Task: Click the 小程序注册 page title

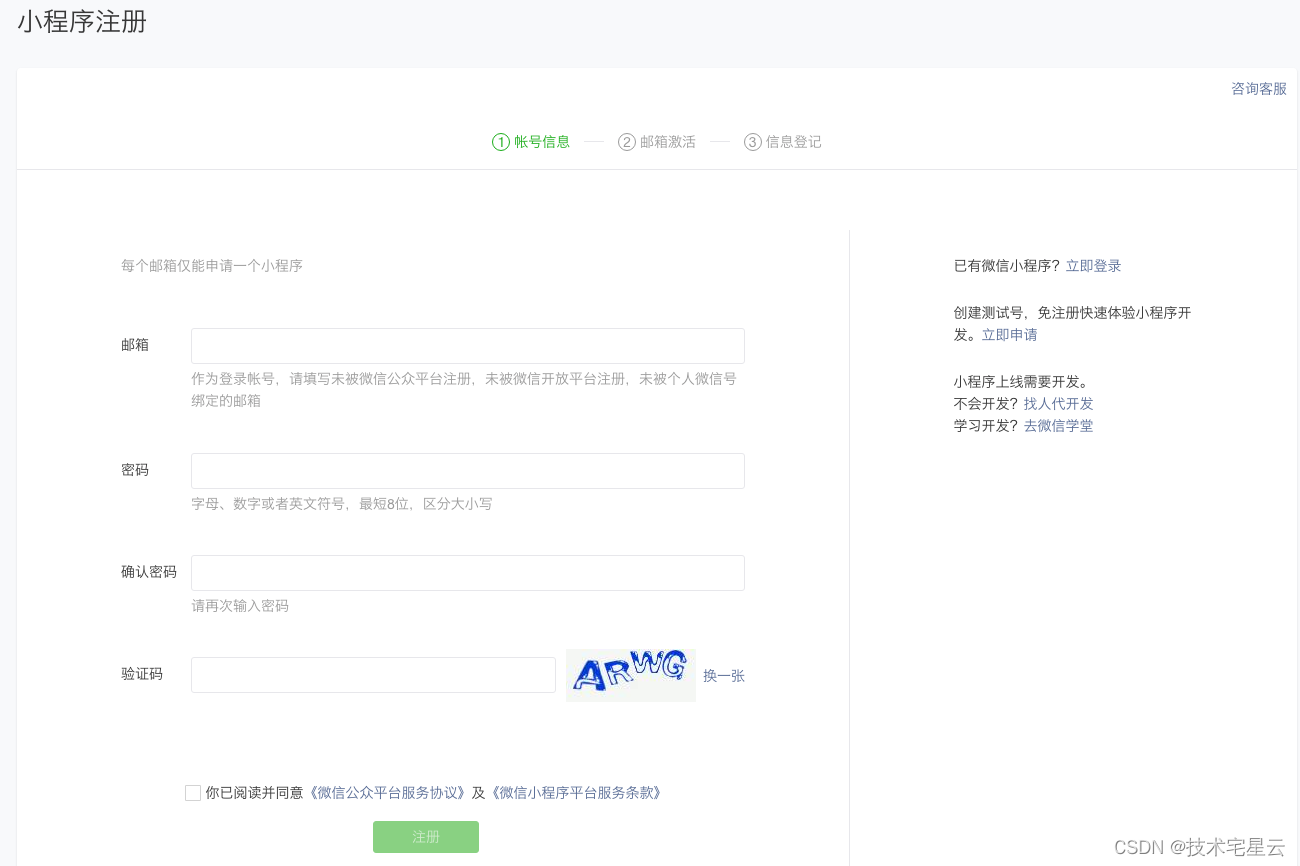Action: (x=80, y=22)
